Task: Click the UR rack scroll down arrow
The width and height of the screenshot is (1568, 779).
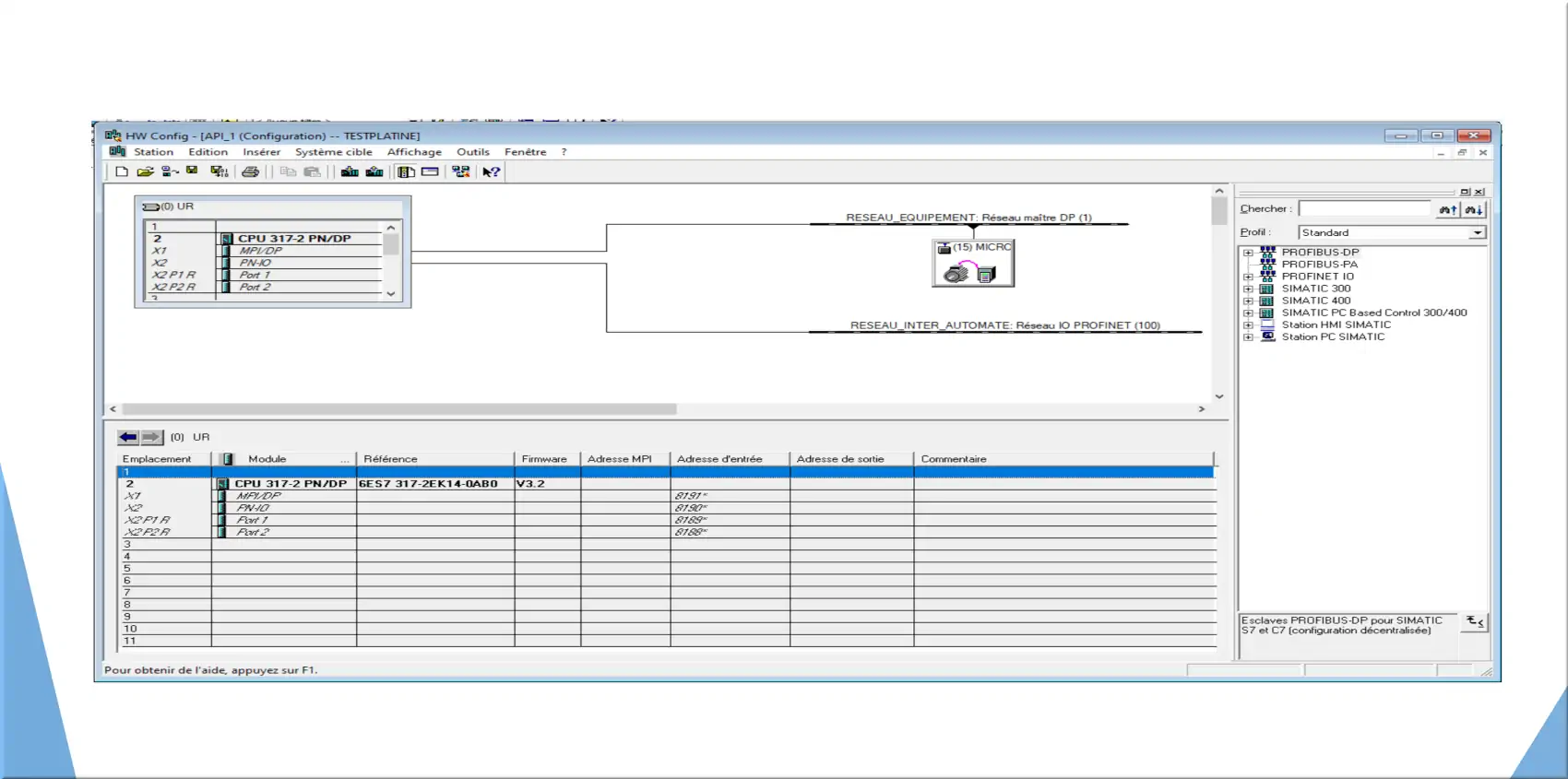Action: point(391,294)
